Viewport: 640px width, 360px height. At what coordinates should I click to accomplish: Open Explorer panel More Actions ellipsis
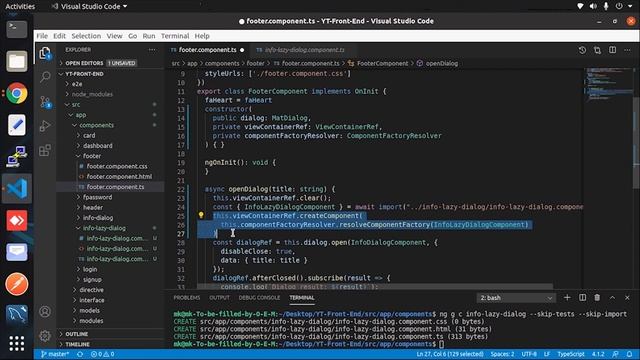point(152,50)
